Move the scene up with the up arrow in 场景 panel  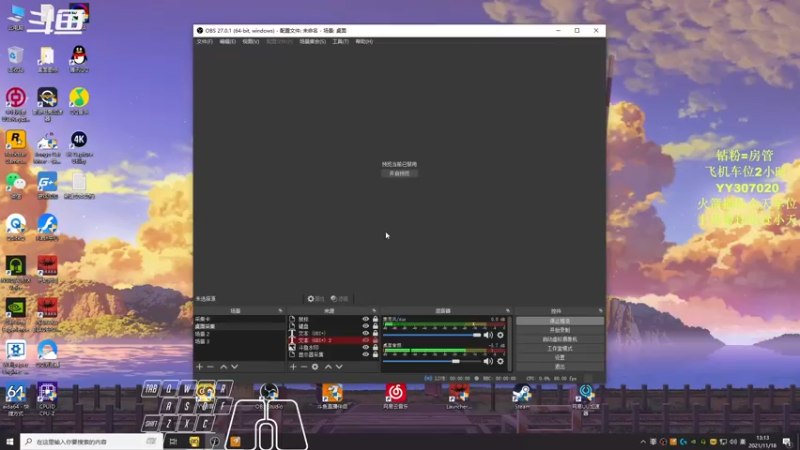[x=223, y=367]
